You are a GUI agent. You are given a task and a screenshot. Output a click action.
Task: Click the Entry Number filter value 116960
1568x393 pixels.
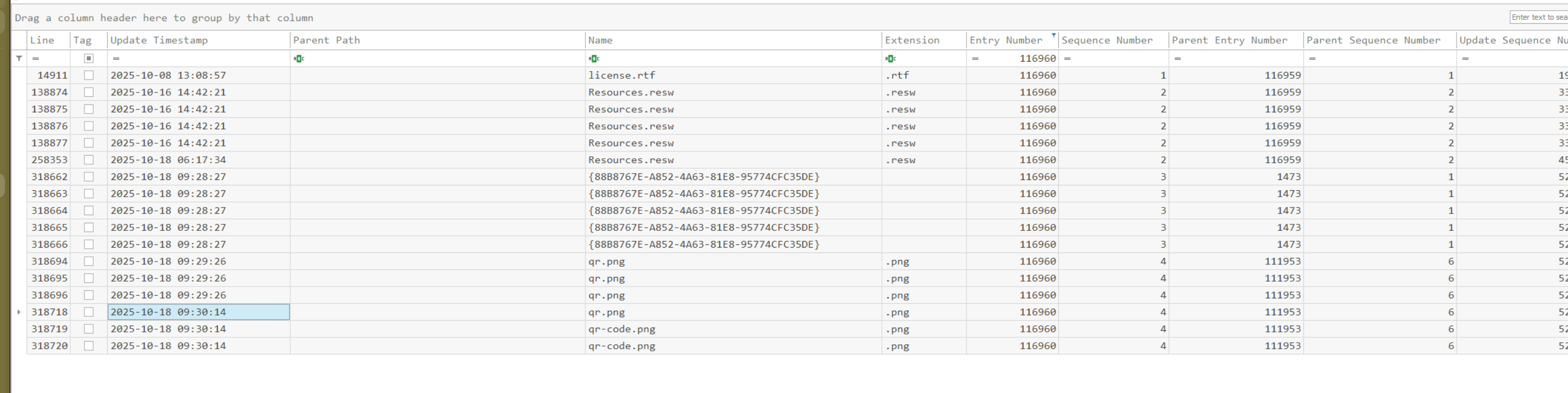coord(1037,58)
